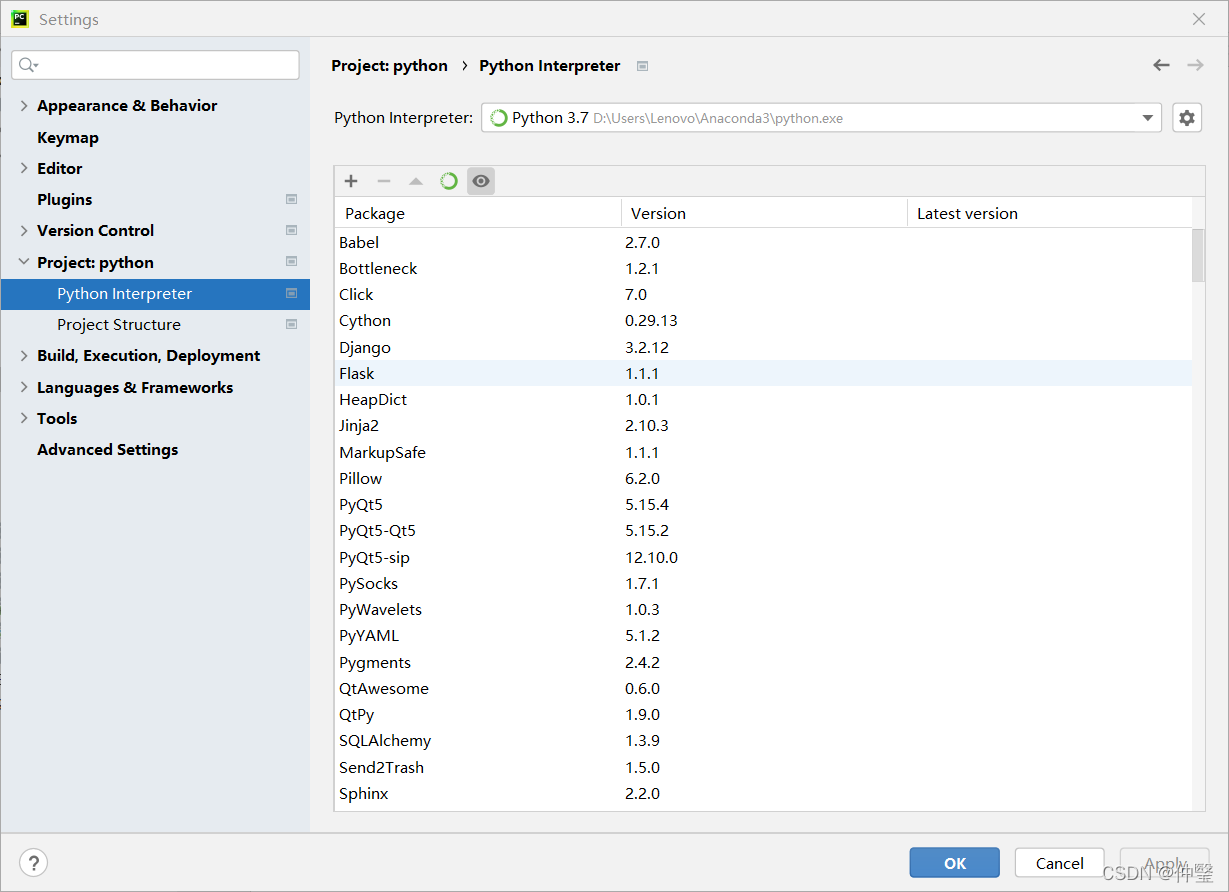Dismiss the dialog with Cancel

tap(1059, 862)
